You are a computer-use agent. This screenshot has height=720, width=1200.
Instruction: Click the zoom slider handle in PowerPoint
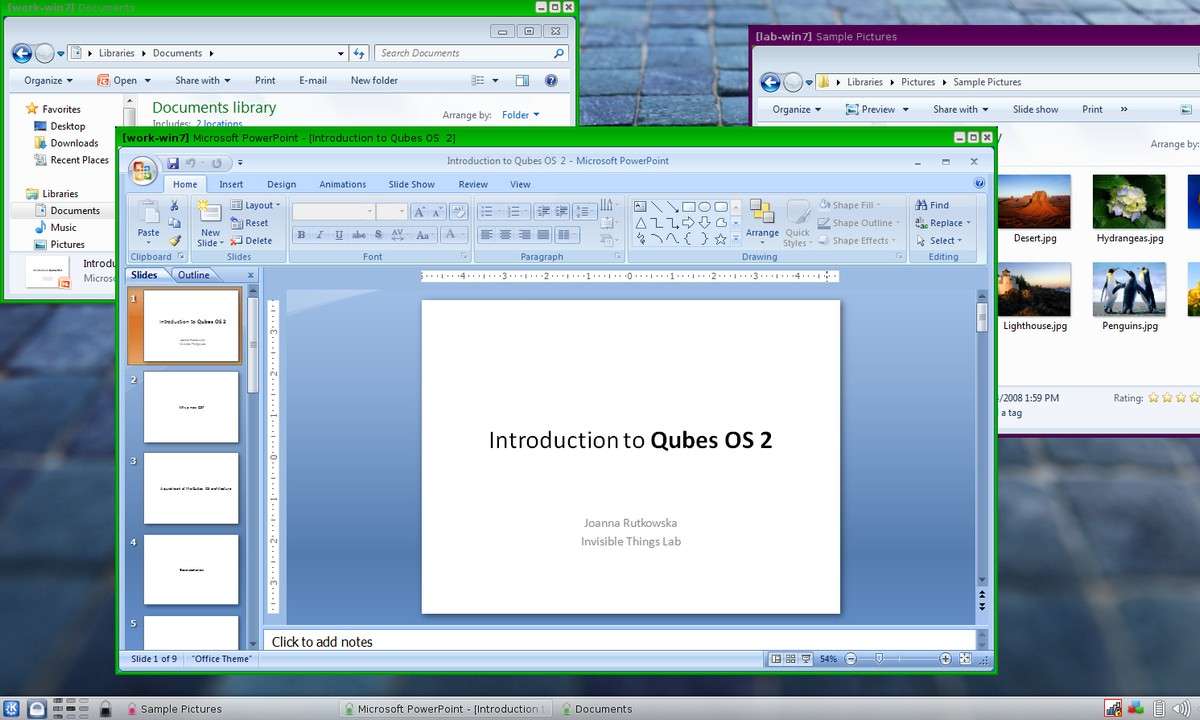point(879,659)
